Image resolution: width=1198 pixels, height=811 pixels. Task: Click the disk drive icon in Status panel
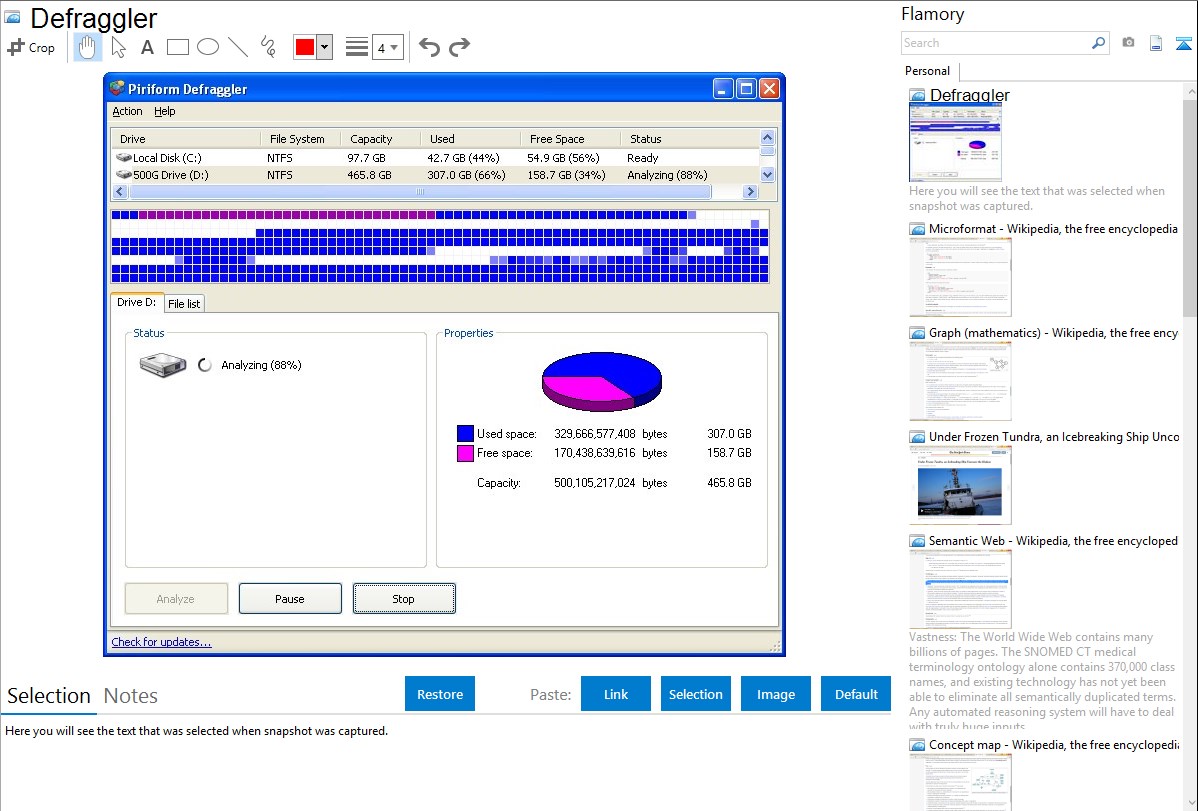coord(163,365)
